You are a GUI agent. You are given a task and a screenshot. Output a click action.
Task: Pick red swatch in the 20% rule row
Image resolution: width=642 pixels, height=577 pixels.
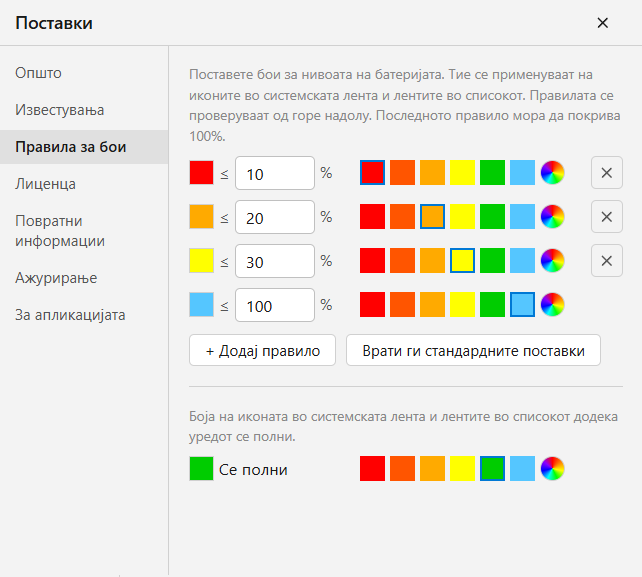[x=373, y=217]
